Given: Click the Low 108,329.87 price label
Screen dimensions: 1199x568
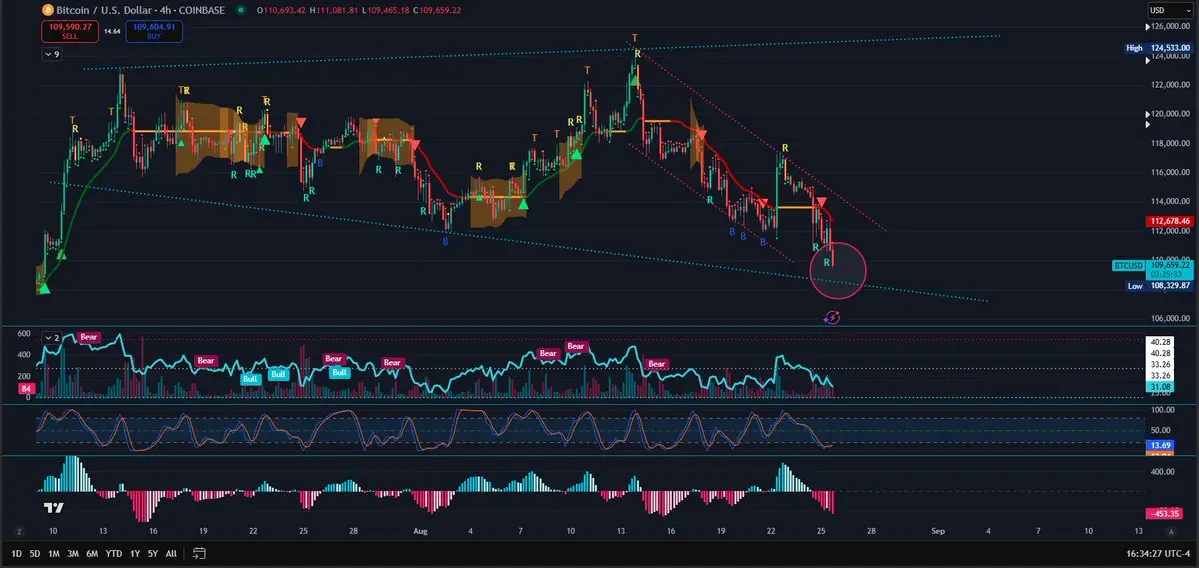Looking at the screenshot, I should [x=1158, y=285].
